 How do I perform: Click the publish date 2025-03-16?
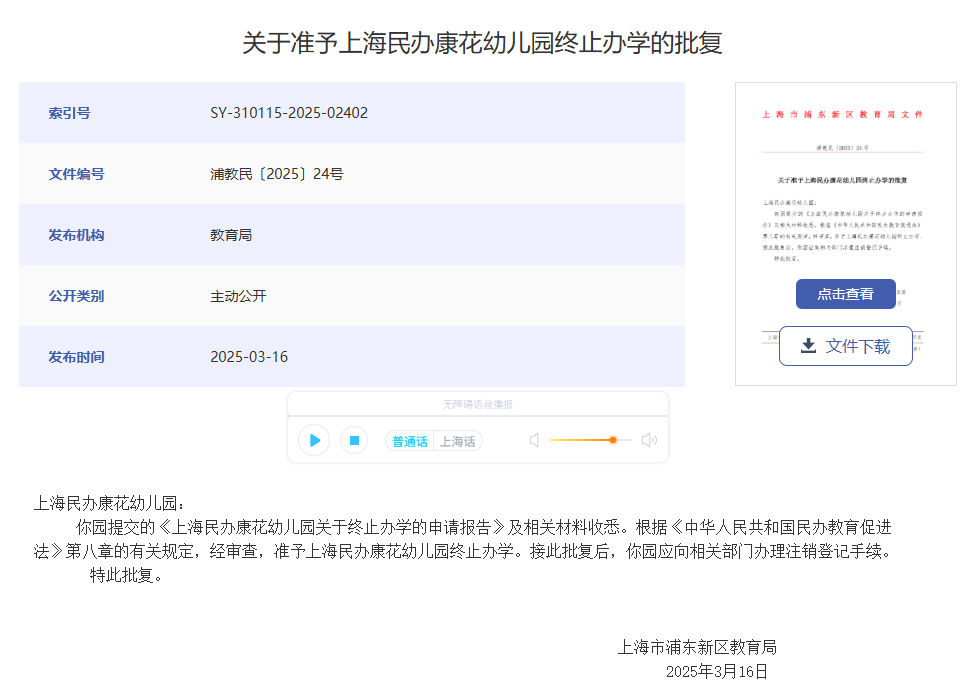point(249,357)
